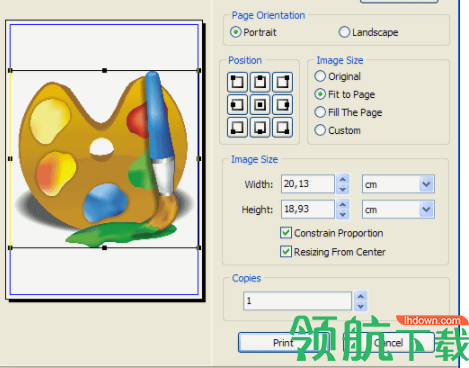
Task: Click left-middle resize handle of preview image
Action: tap(10, 159)
